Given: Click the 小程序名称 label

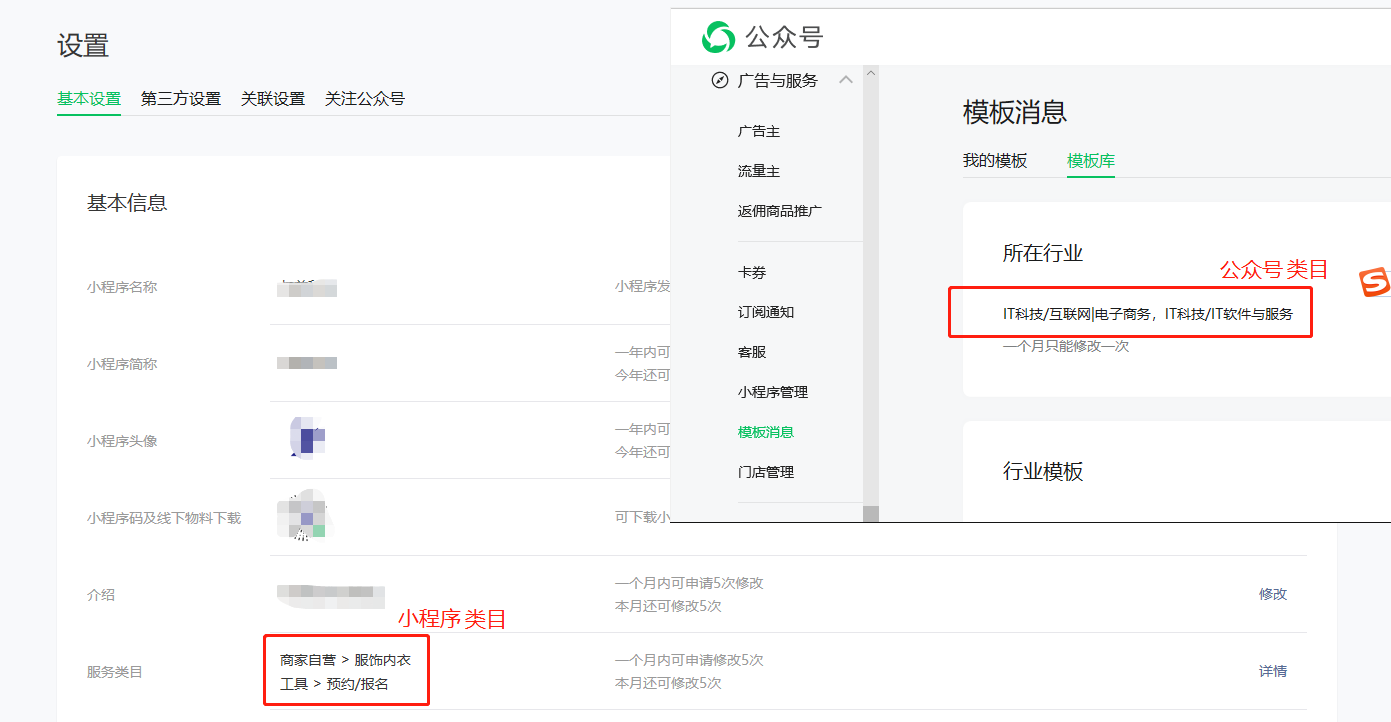Looking at the screenshot, I should tap(122, 287).
